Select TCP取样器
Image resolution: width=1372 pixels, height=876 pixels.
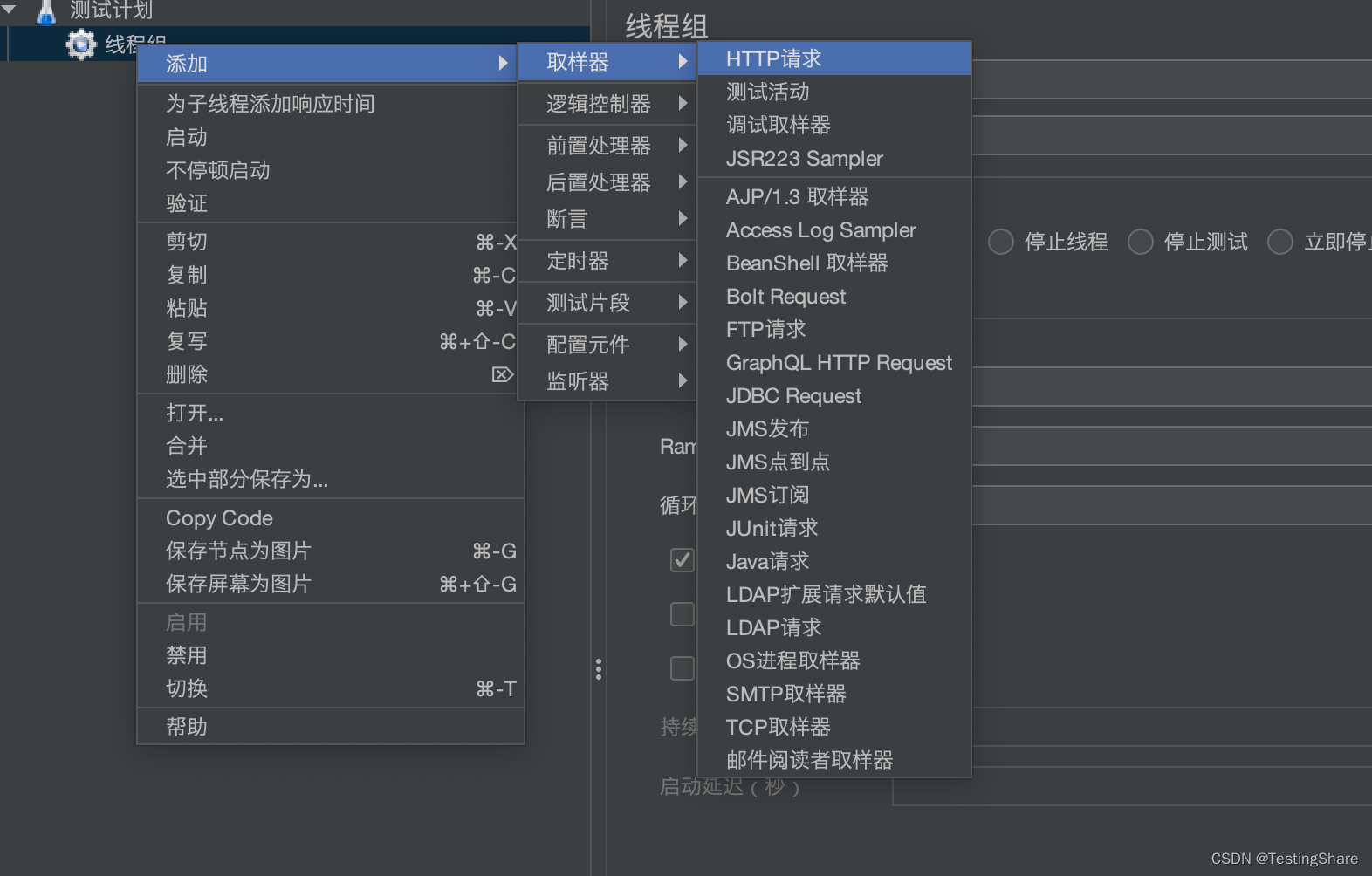click(x=834, y=727)
